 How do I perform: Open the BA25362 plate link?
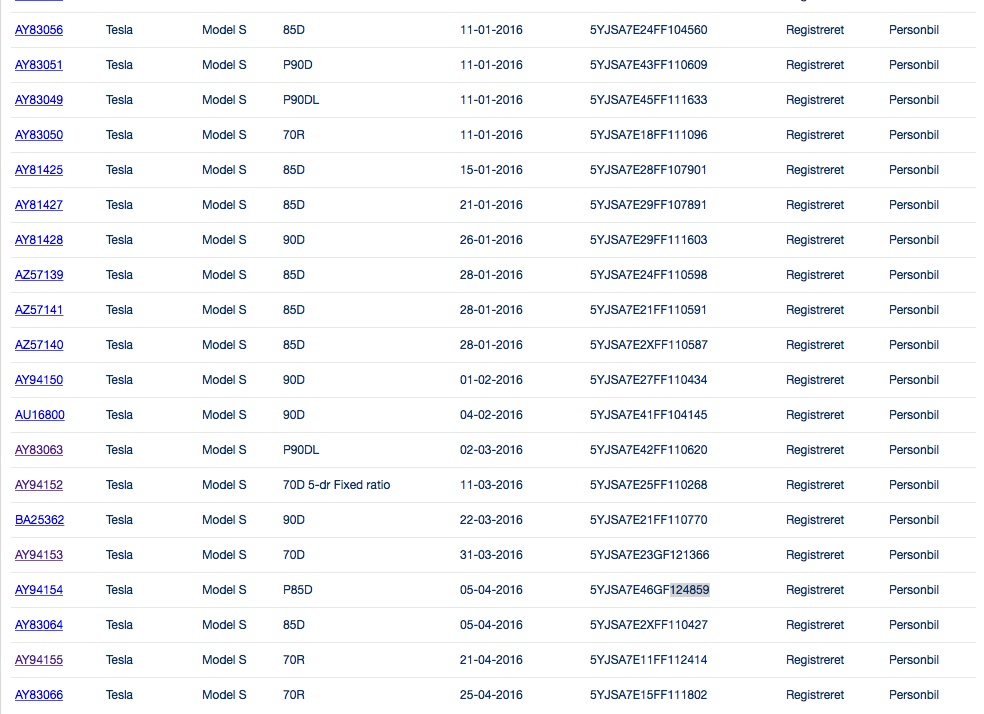[x=40, y=520]
